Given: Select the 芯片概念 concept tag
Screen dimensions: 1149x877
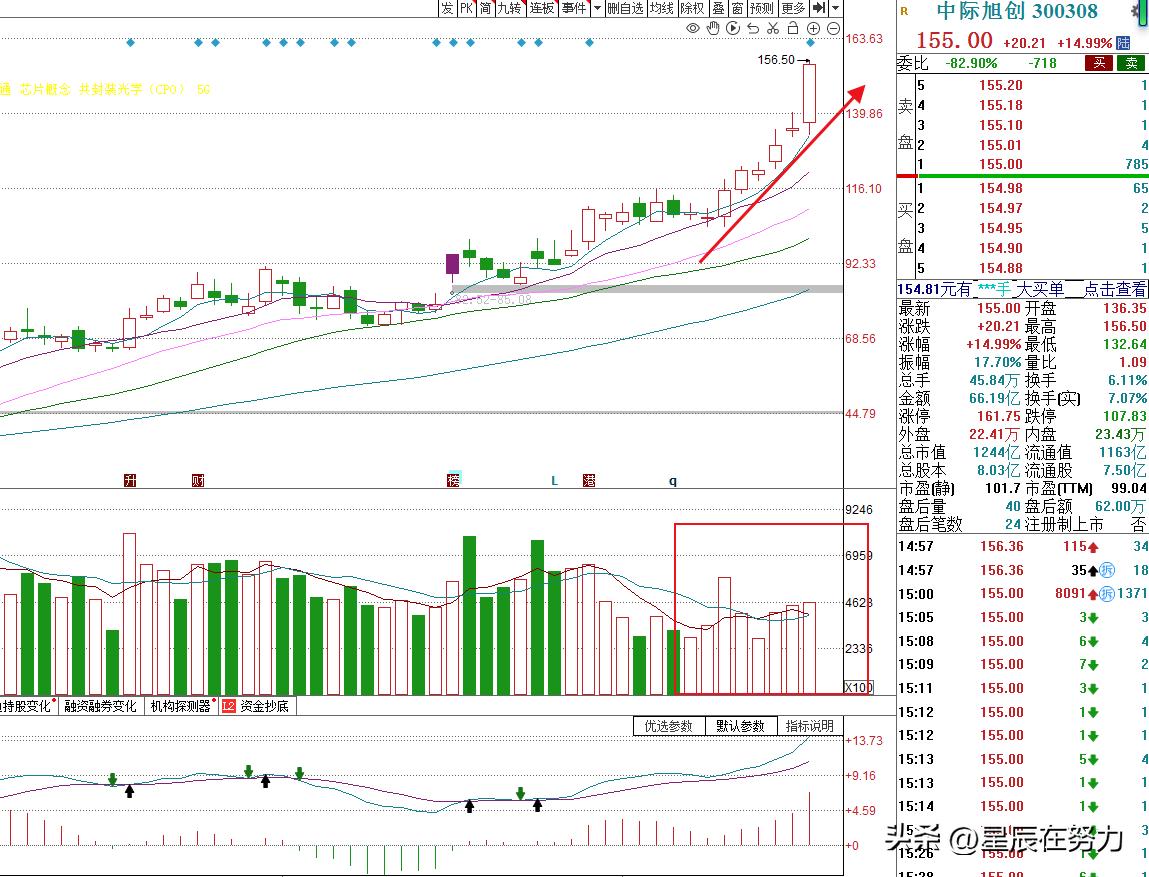Looking at the screenshot, I should tap(45, 89).
